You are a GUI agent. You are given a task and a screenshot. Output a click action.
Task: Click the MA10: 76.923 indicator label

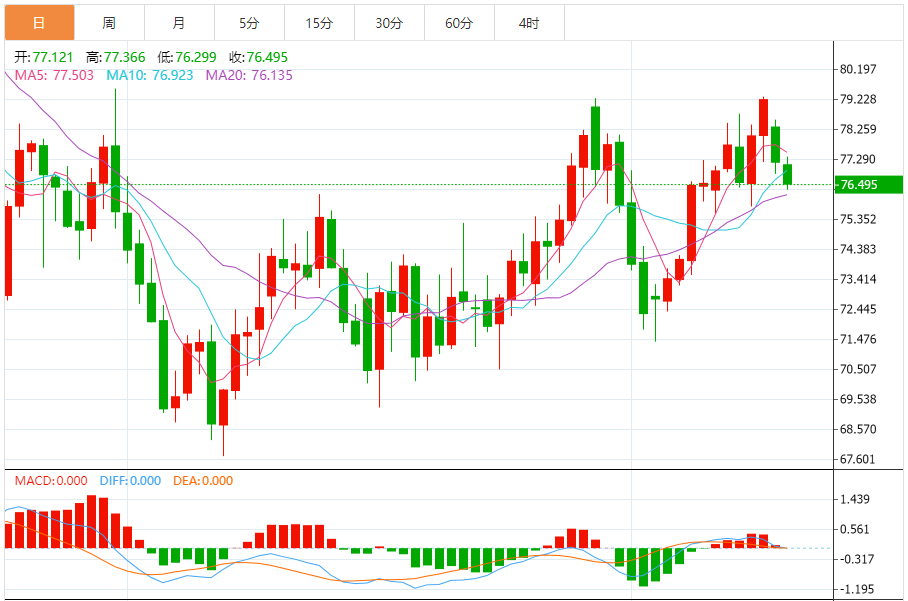pyautogui.click(x=150, y=75)
